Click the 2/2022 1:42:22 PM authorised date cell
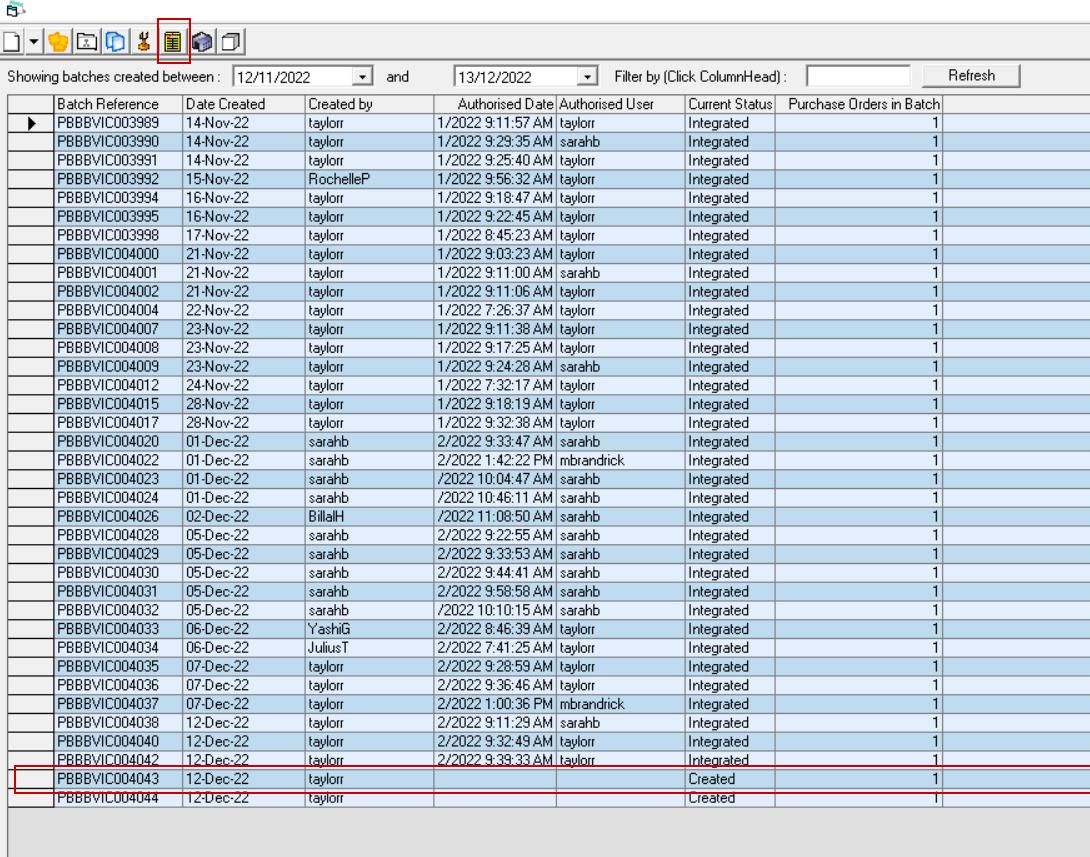Viewport: 1090px width, 857px height. (x=495, y=461)
